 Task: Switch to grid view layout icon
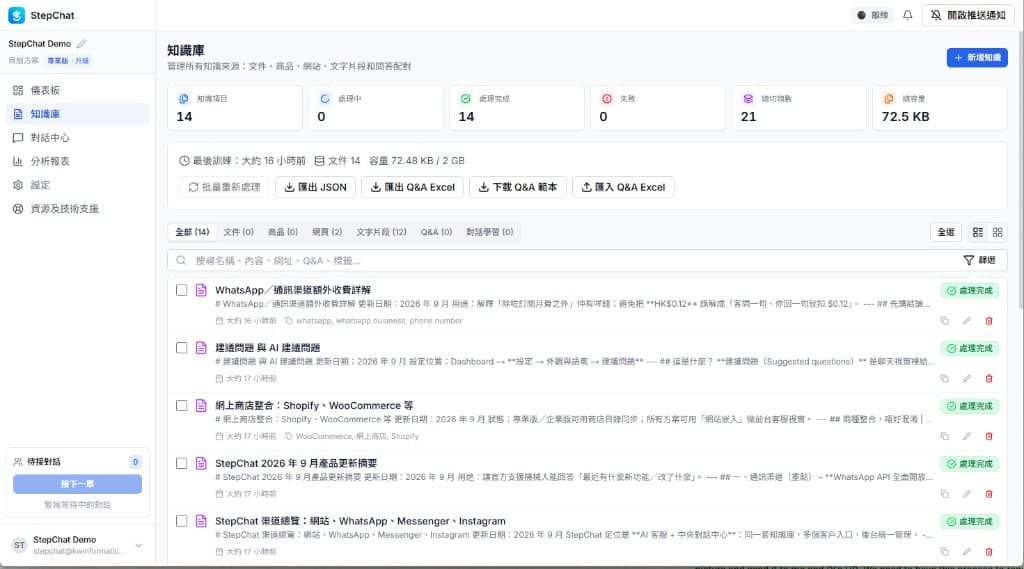click(x=997, y=232)
